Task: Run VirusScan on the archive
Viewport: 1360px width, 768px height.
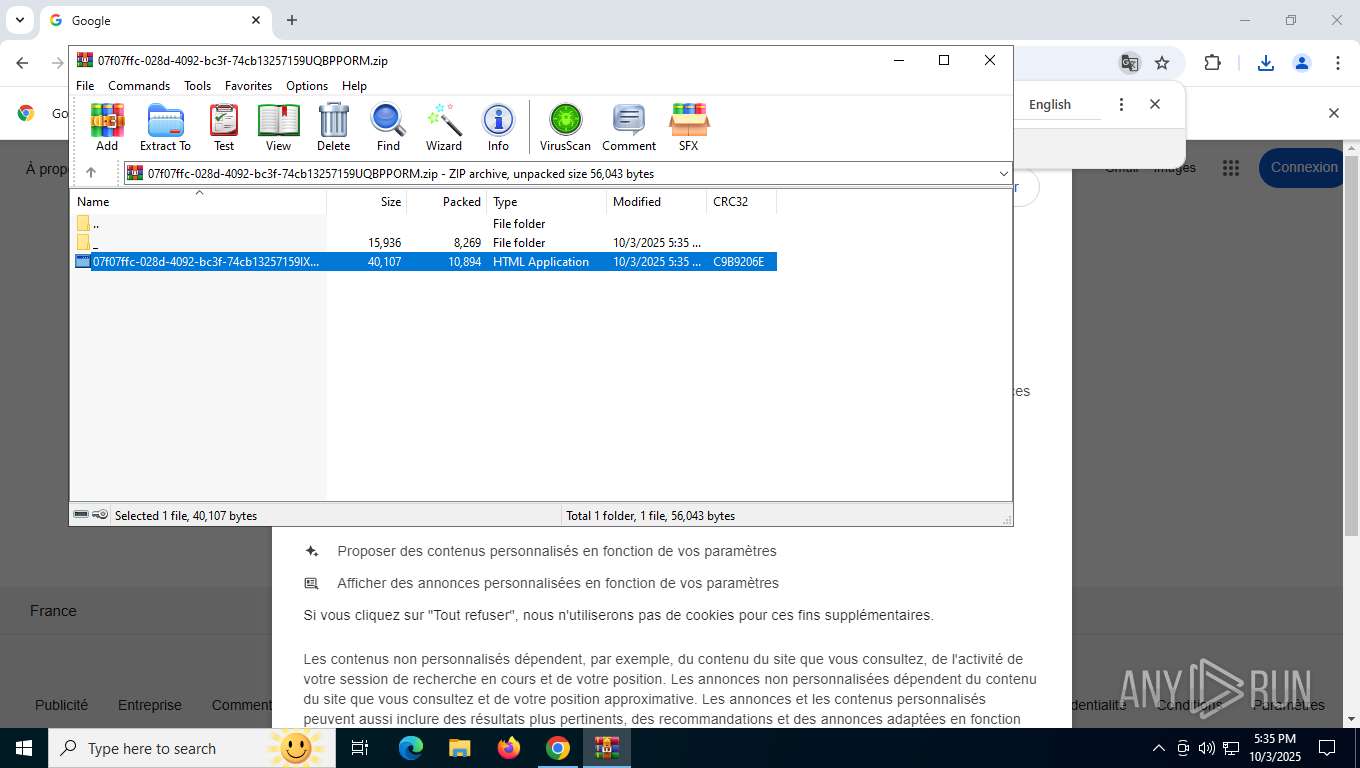Action: [x=565, y=127]
